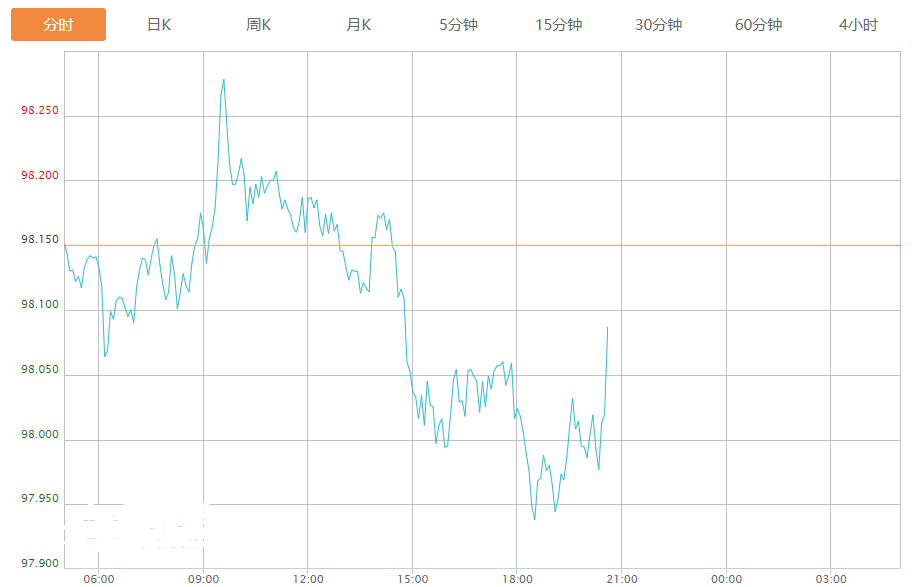Screen dimensions: 912x587
Task: Click the 09:00 time axis label
Action: [203, 579]
